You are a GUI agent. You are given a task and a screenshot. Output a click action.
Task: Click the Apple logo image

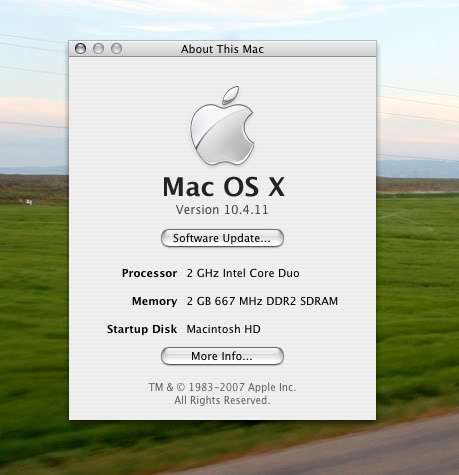pyautogui.click(x=222, y=126)
